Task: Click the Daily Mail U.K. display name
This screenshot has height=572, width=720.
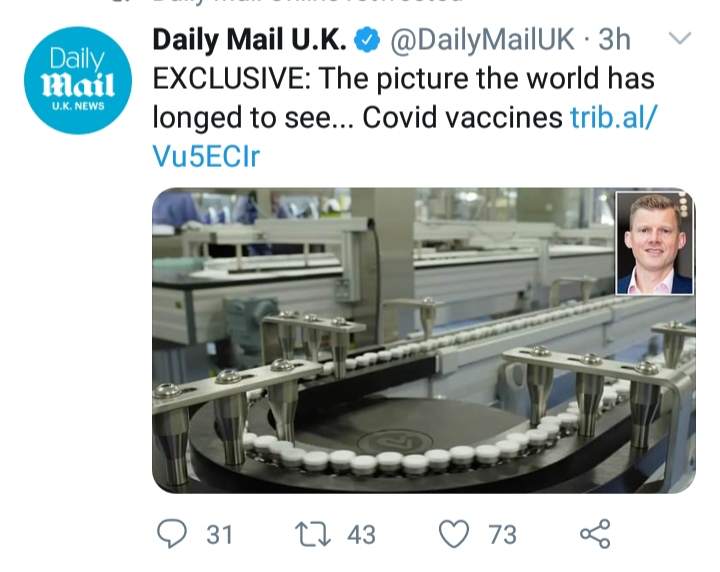Action: (249, 39)
